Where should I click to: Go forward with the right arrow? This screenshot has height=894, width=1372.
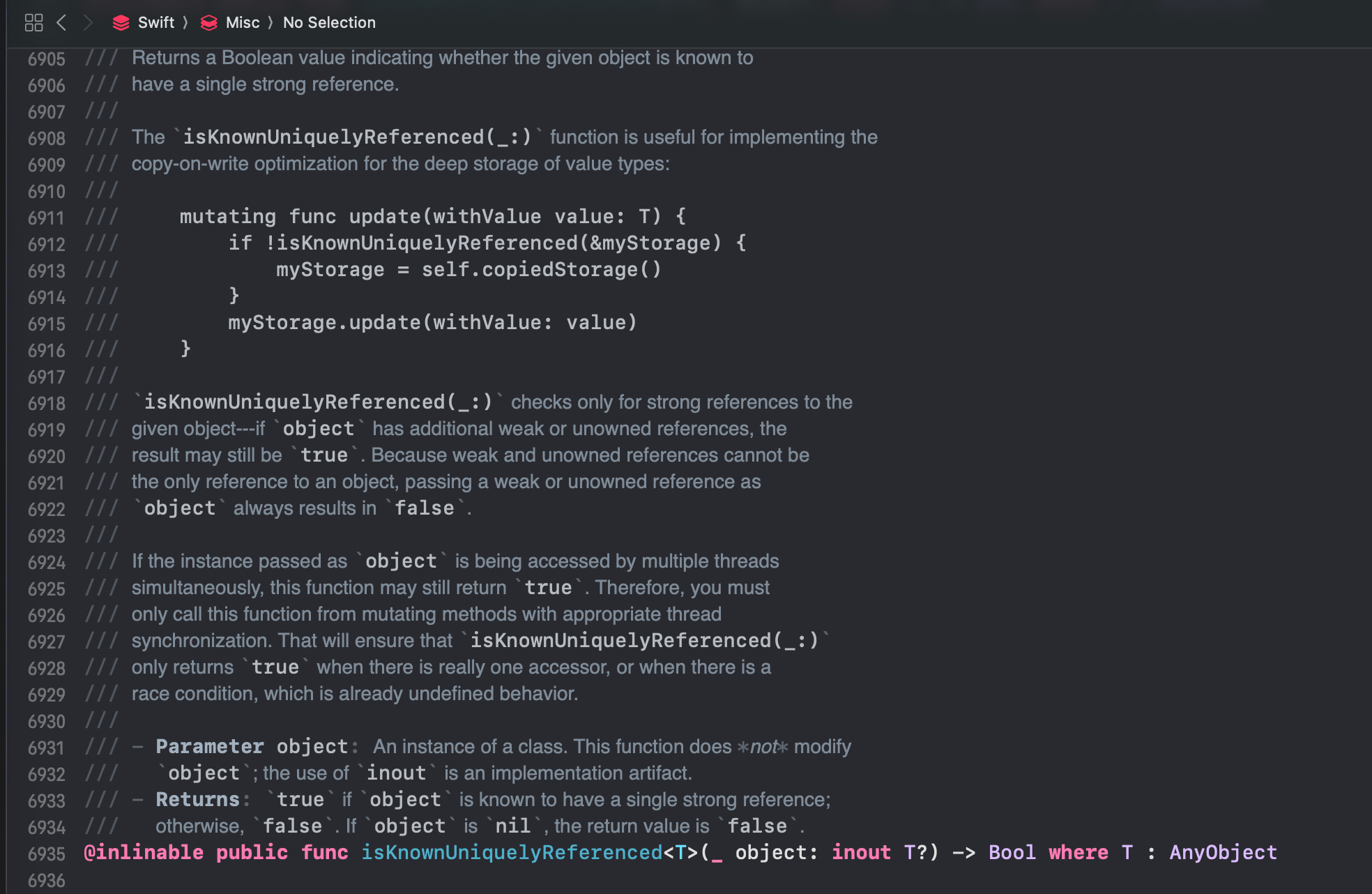[x=88, y=23]
